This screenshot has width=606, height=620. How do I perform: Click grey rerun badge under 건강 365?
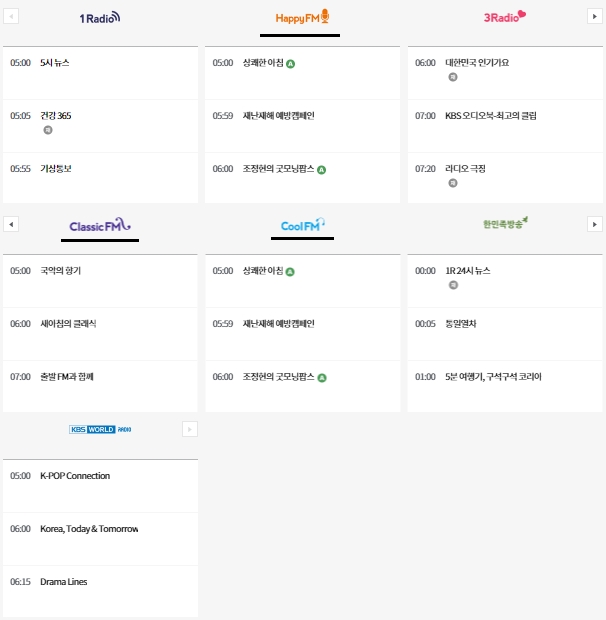tap(48, 130)
